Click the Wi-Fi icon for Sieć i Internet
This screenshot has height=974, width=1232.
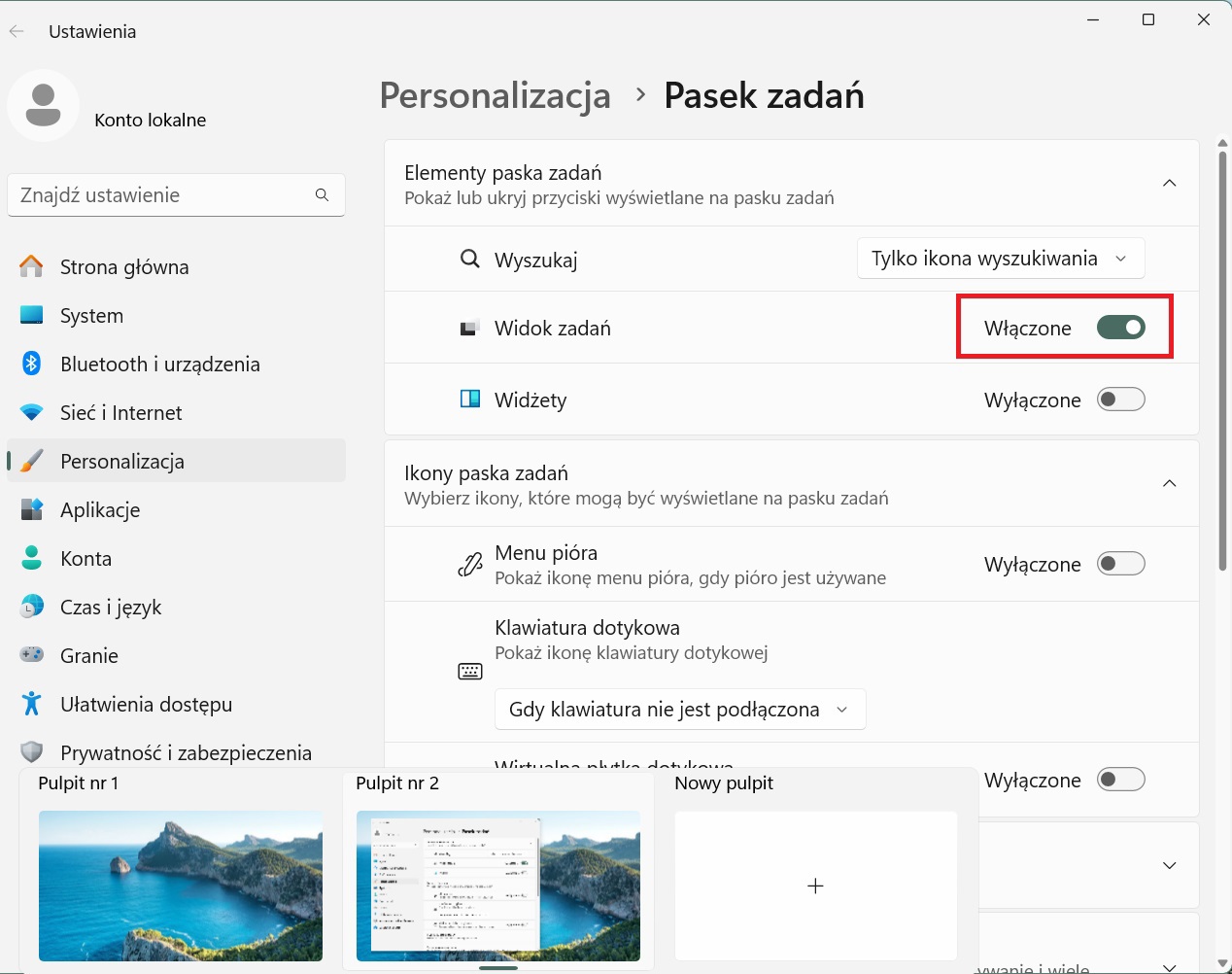click(32, 412)
